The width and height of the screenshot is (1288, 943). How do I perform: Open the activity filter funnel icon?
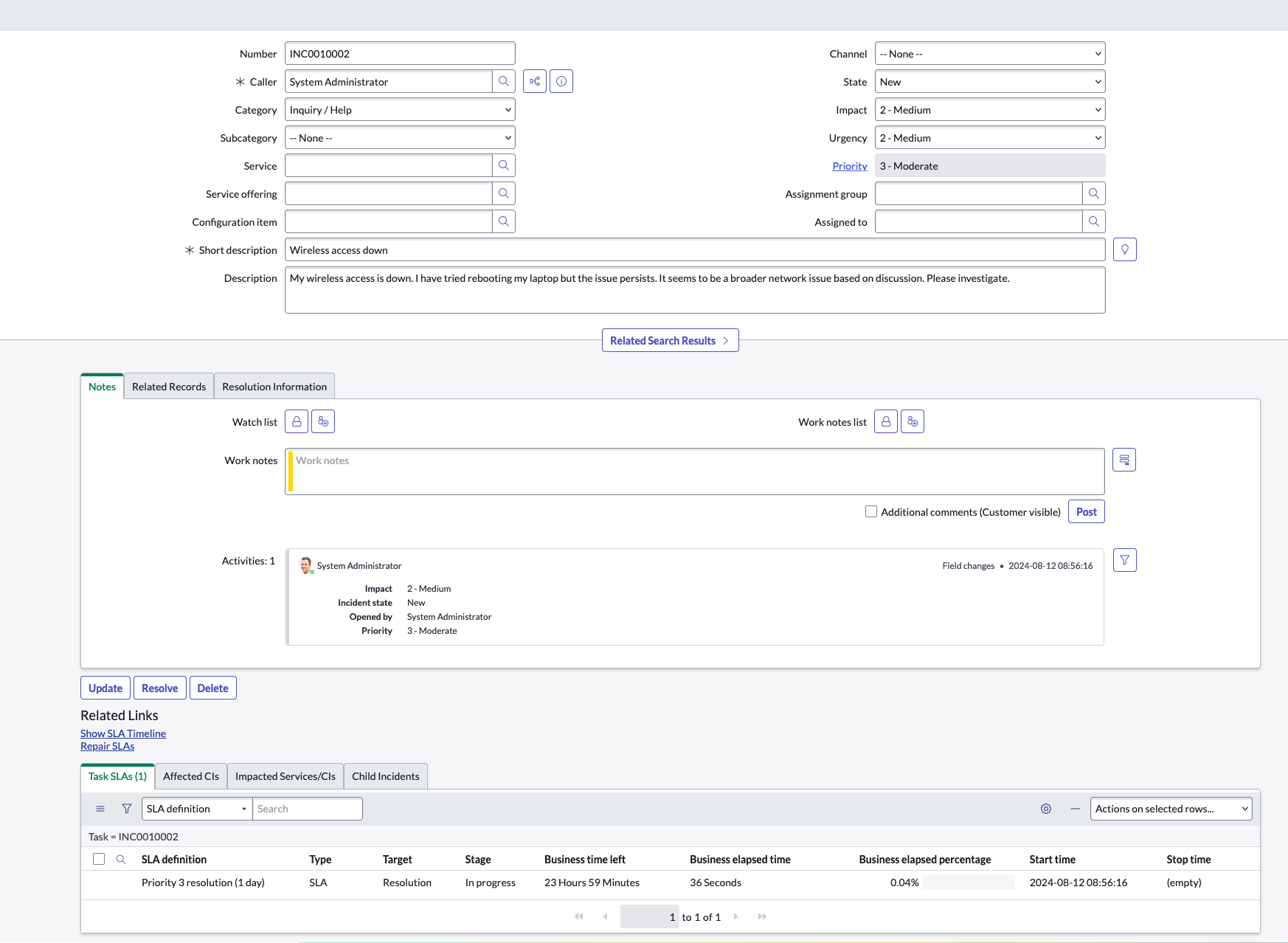point(1124,560)
